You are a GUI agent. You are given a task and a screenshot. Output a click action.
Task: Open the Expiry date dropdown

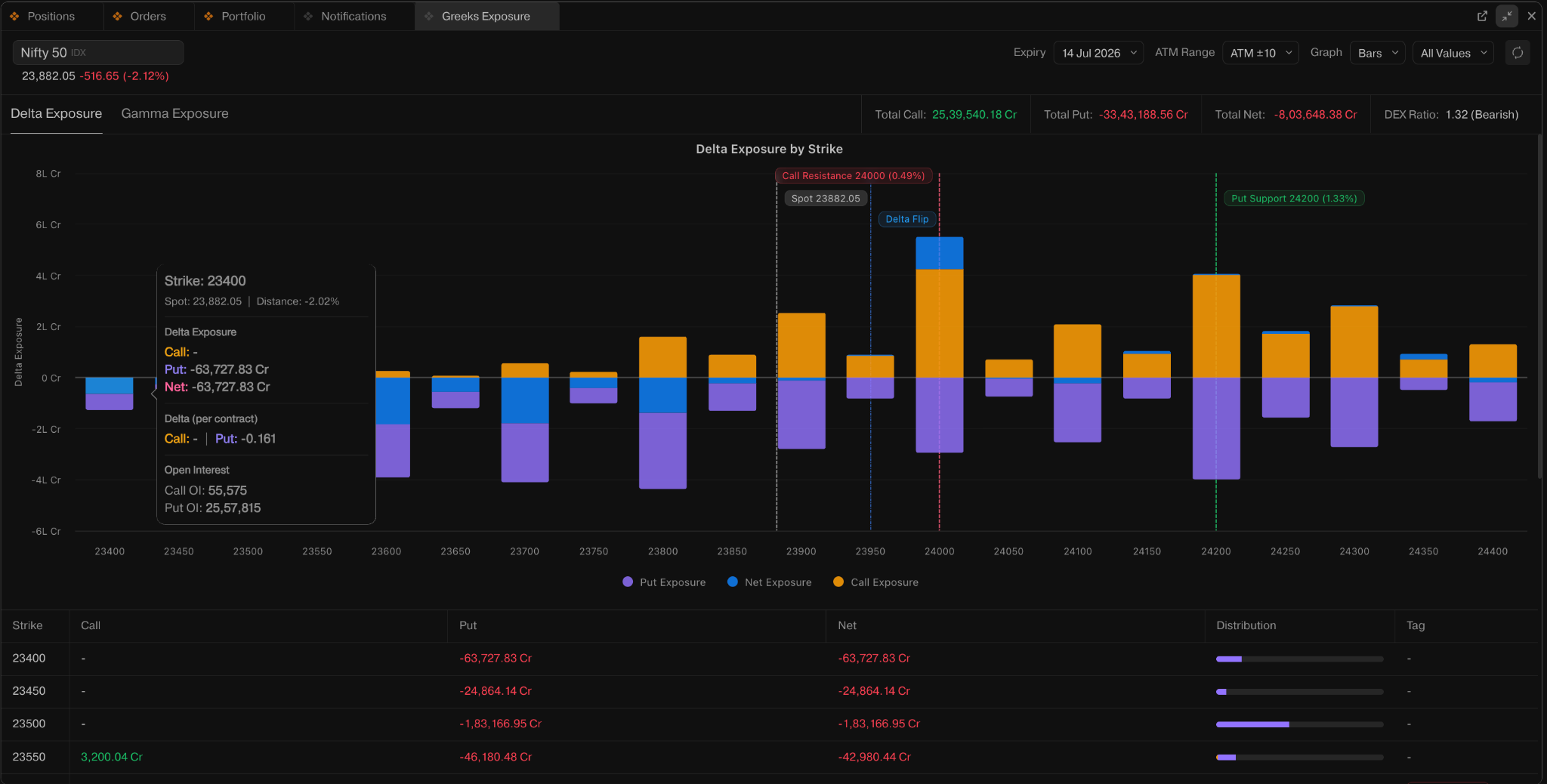coord(1098,53)
